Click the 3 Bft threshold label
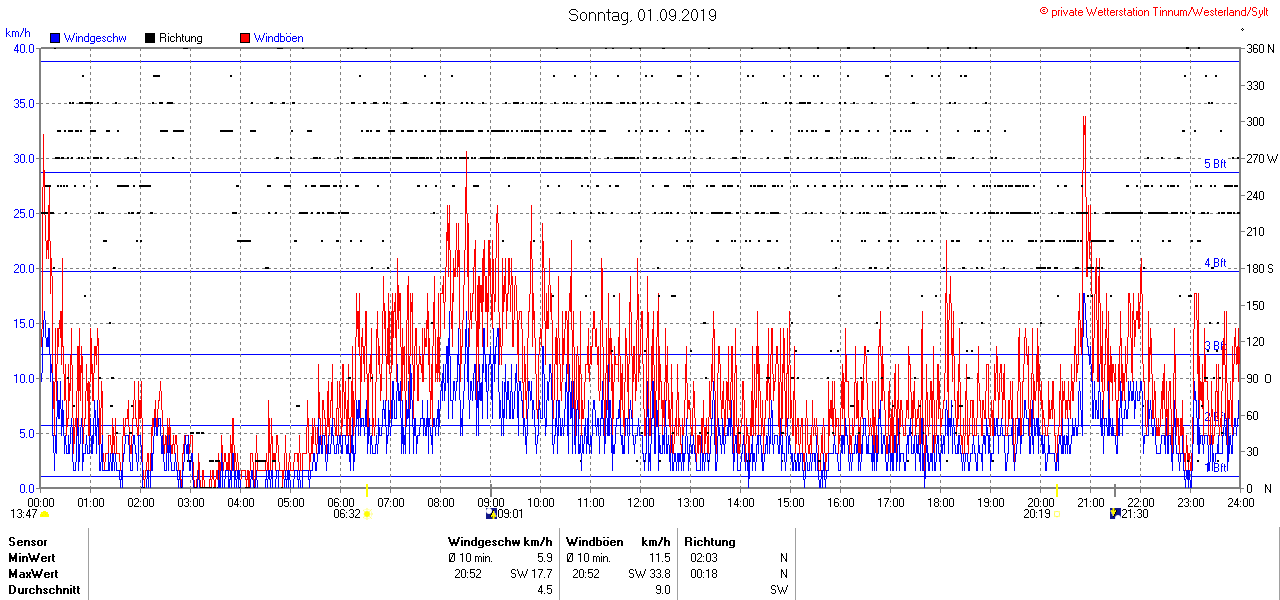Viewport: 1280px width, 600px height. 1215,346
